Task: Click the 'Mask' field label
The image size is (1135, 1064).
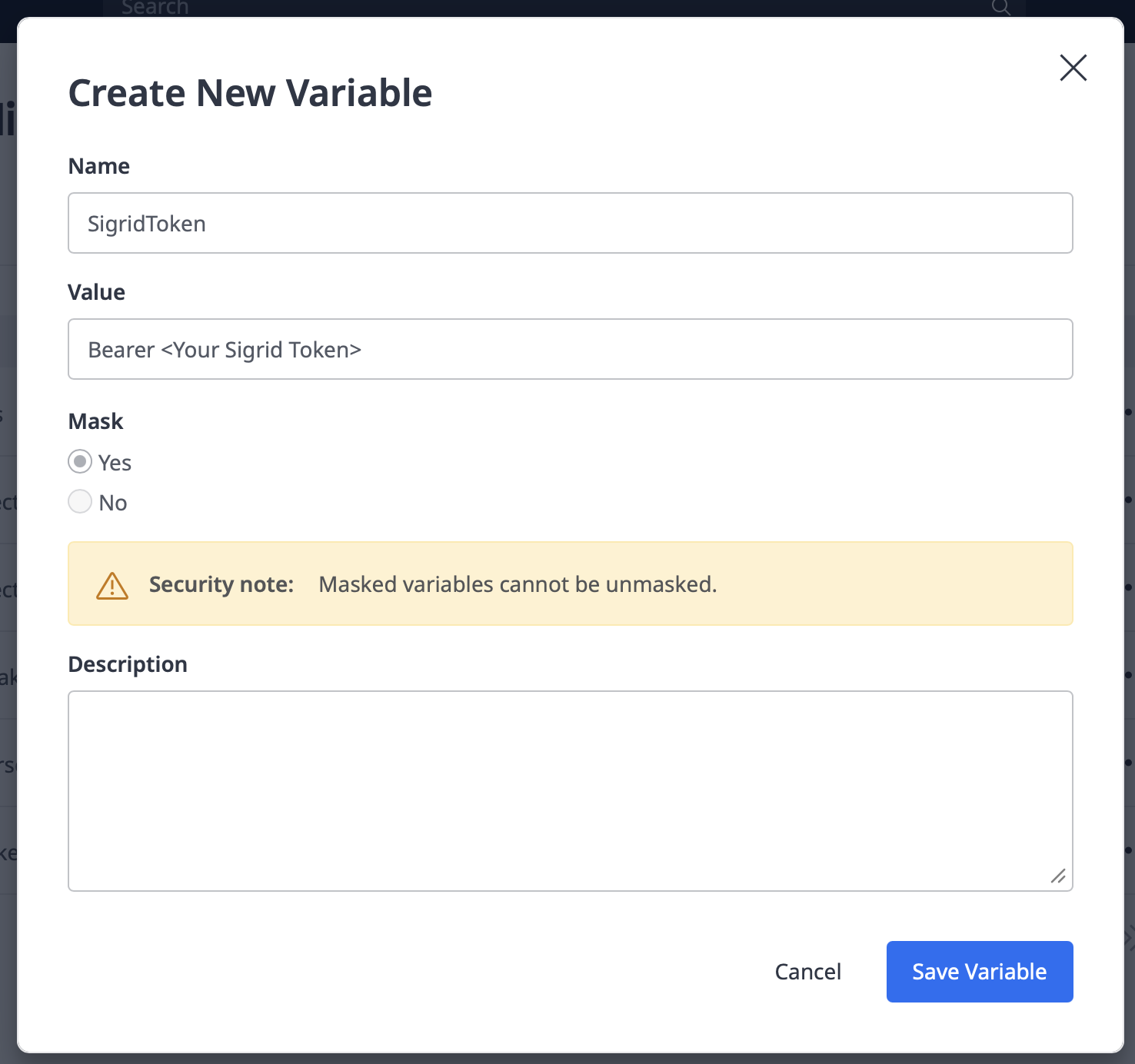Action: 96,421
